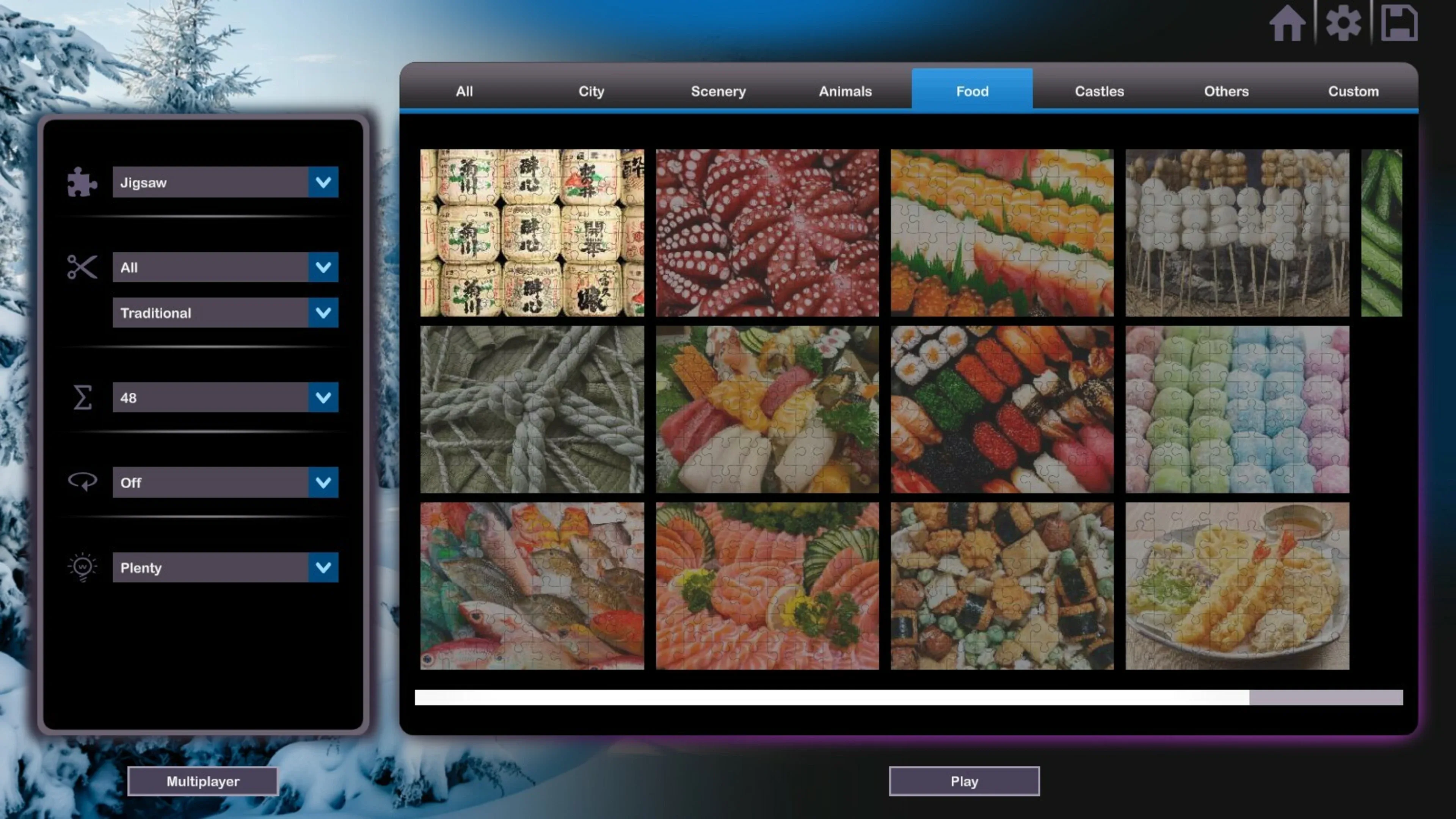The height and width of the screenshot is (819, 1456).
Task: Switch to the Animals tab
Action: (x=845, y=91)
